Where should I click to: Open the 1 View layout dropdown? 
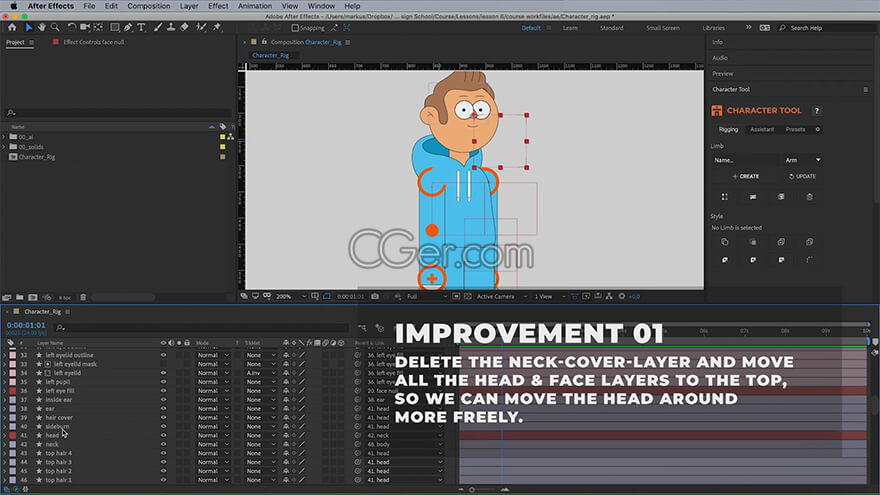pos(549,296)
